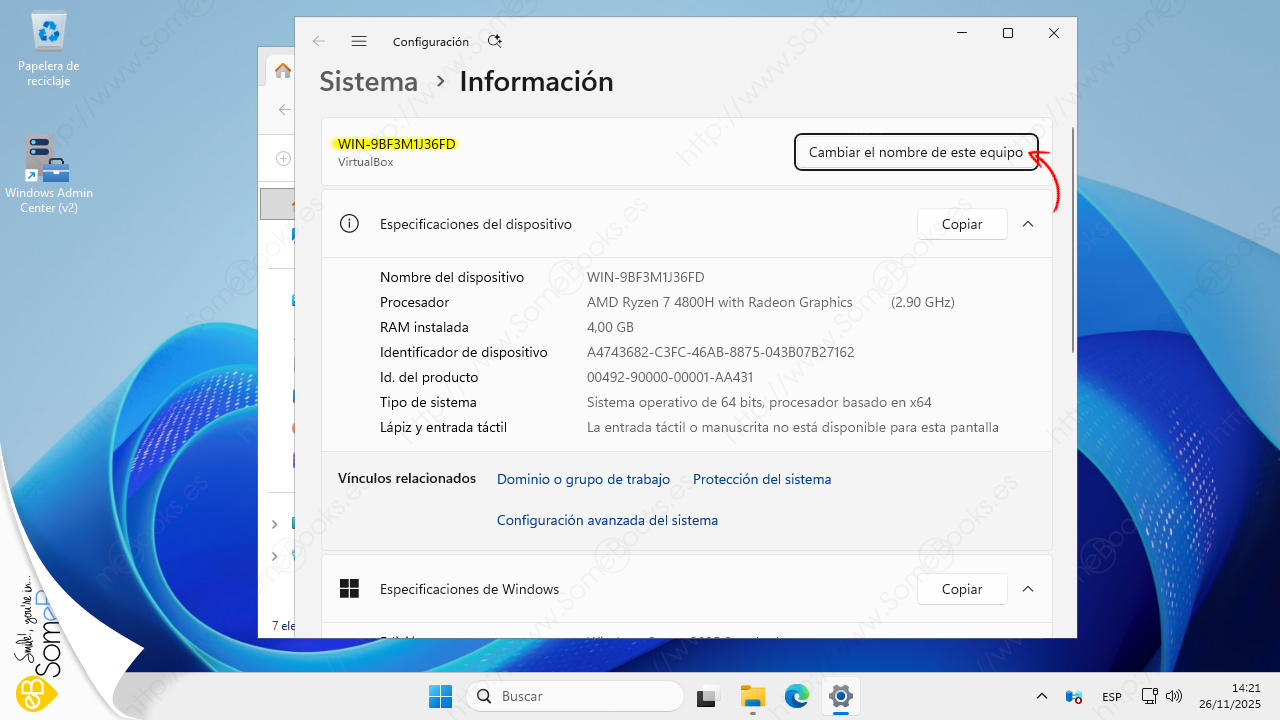This screenshot has width=1280, height=720.
Task: Collapse Especificaciones del dispositivo section
Action: point(1028,224)
